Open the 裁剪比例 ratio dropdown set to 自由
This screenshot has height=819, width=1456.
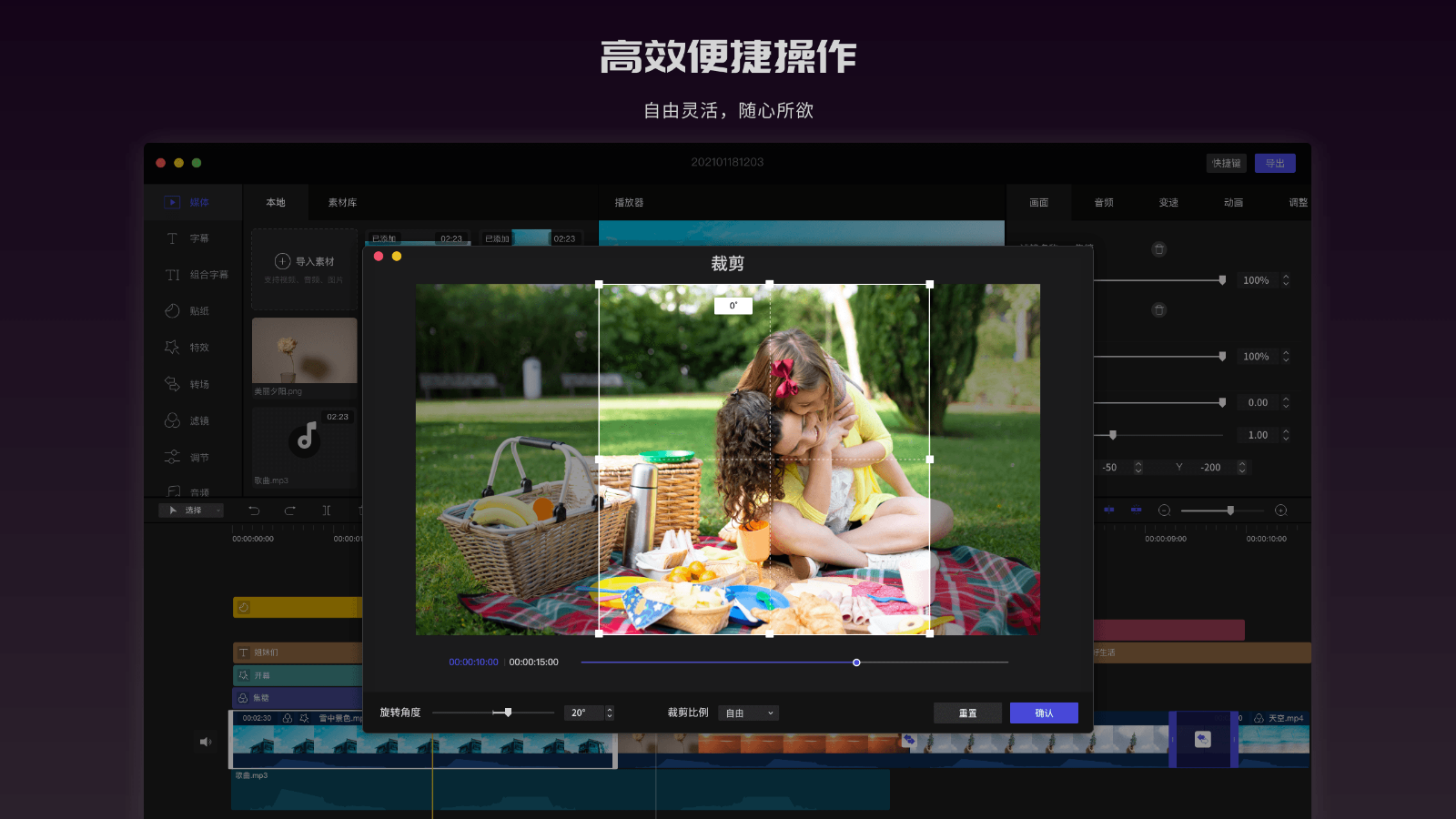click(x=748, y=713)
